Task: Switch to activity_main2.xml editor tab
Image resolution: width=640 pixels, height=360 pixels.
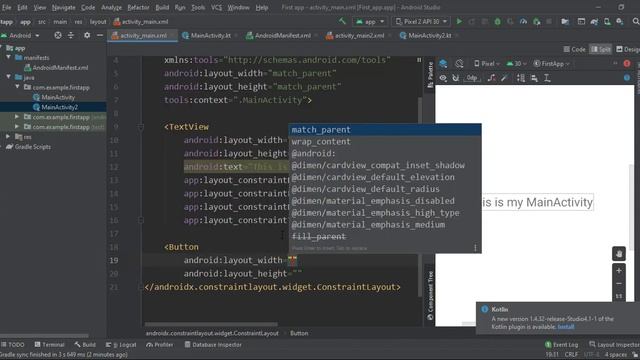Action: 358,36
